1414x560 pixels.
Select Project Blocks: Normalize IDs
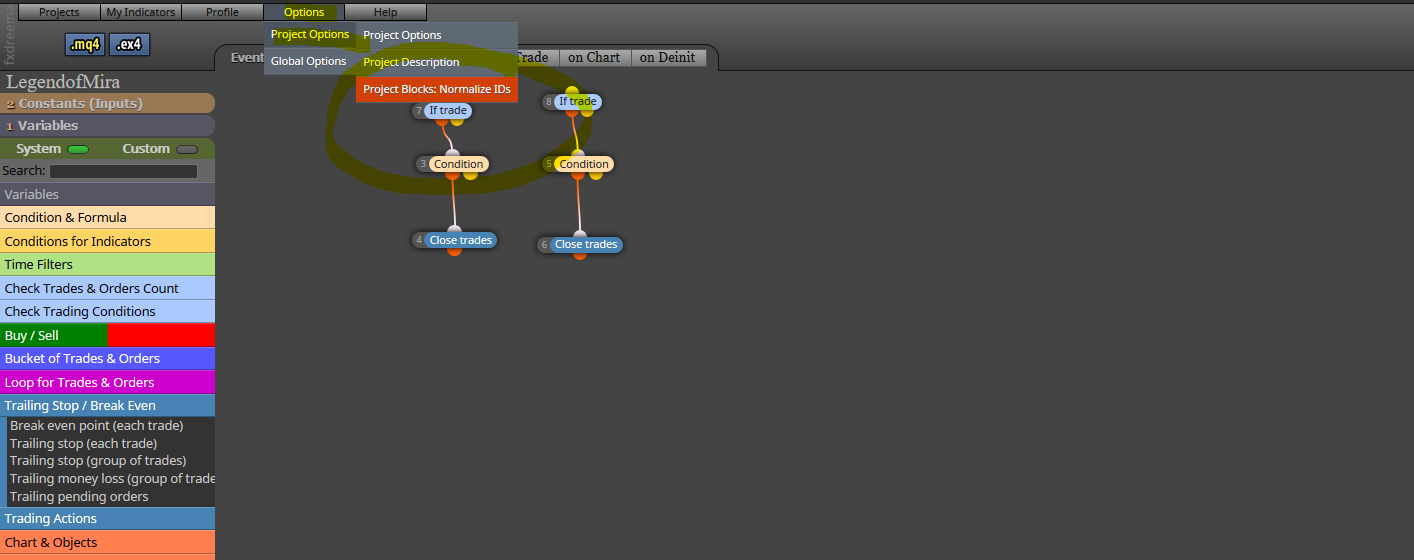click(436, 89)
